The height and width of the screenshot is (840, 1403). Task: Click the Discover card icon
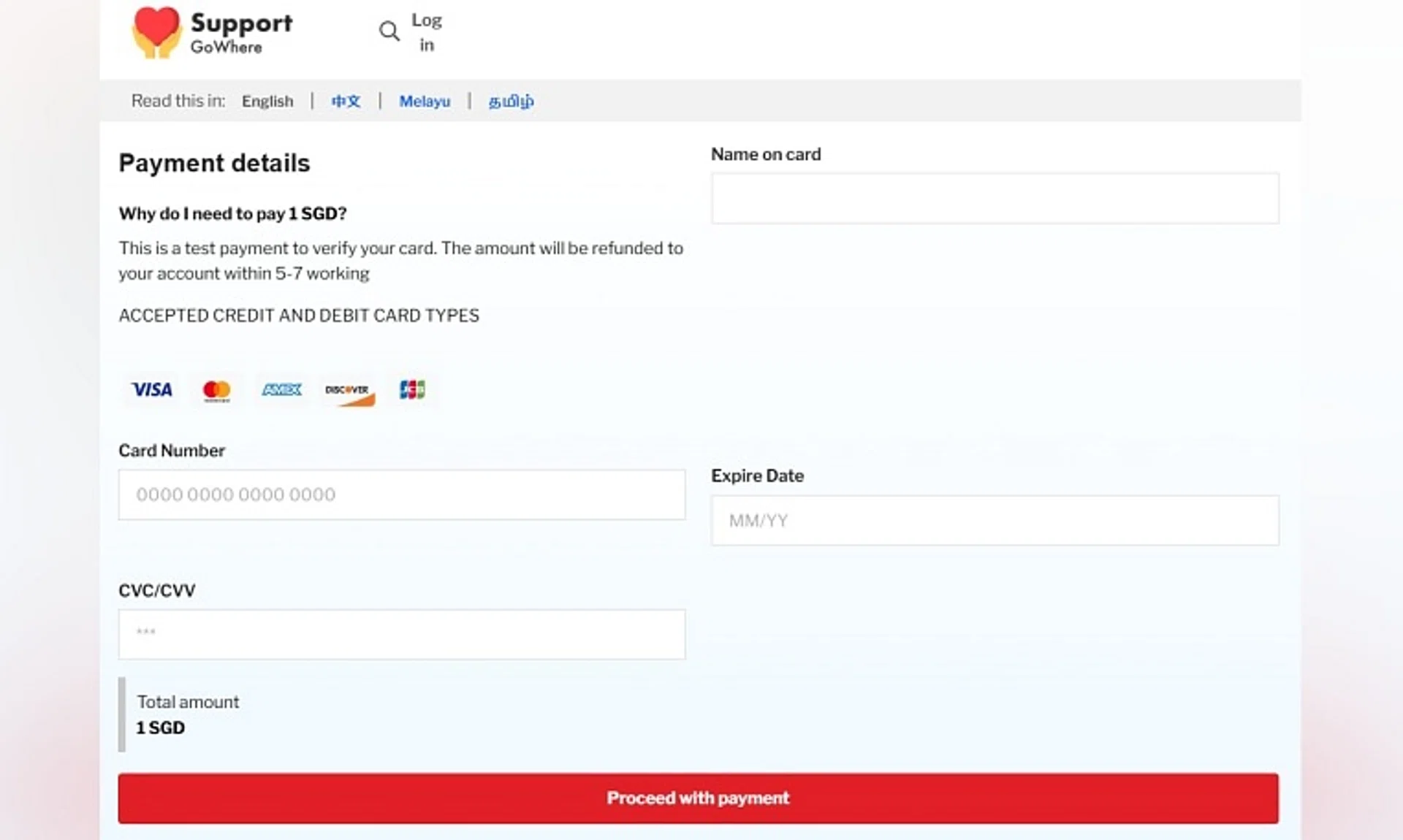click(349, 392)
